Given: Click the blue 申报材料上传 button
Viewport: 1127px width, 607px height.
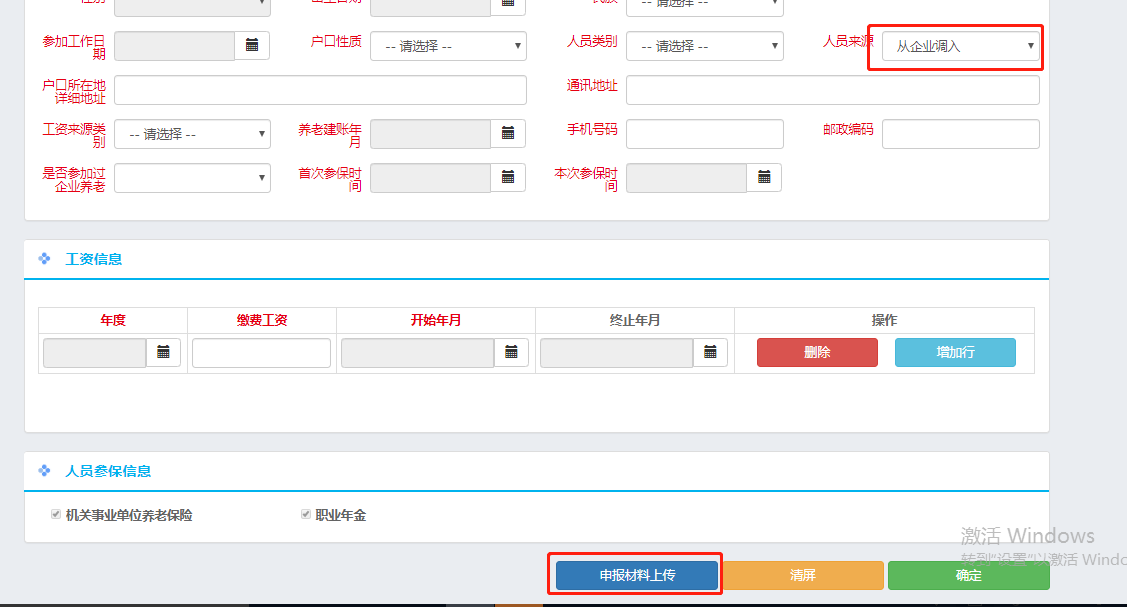Looking at the screenshot, I should [x=637, y=575].
